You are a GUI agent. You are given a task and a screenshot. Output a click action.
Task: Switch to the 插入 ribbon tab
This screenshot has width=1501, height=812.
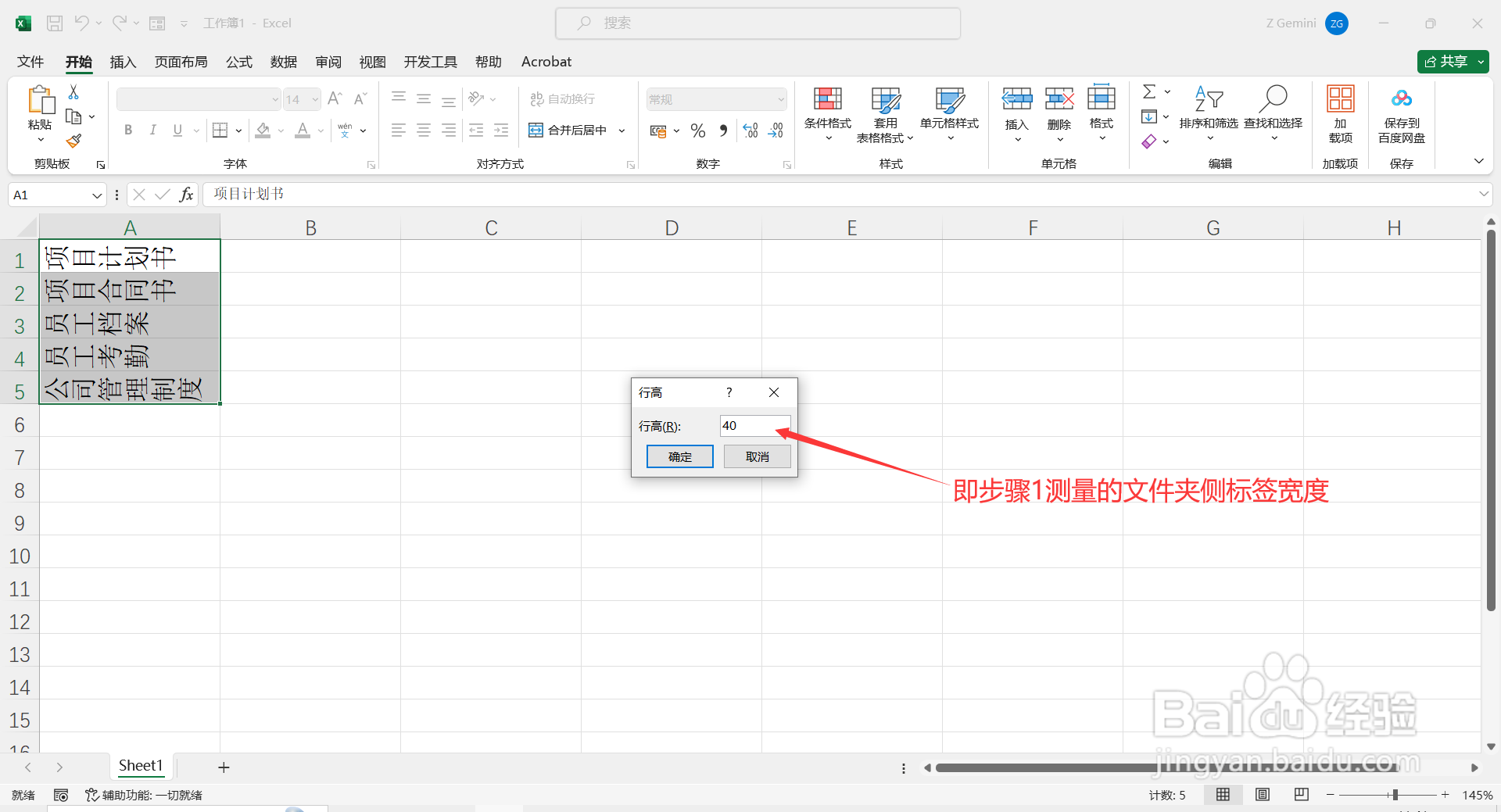point(122,62)
